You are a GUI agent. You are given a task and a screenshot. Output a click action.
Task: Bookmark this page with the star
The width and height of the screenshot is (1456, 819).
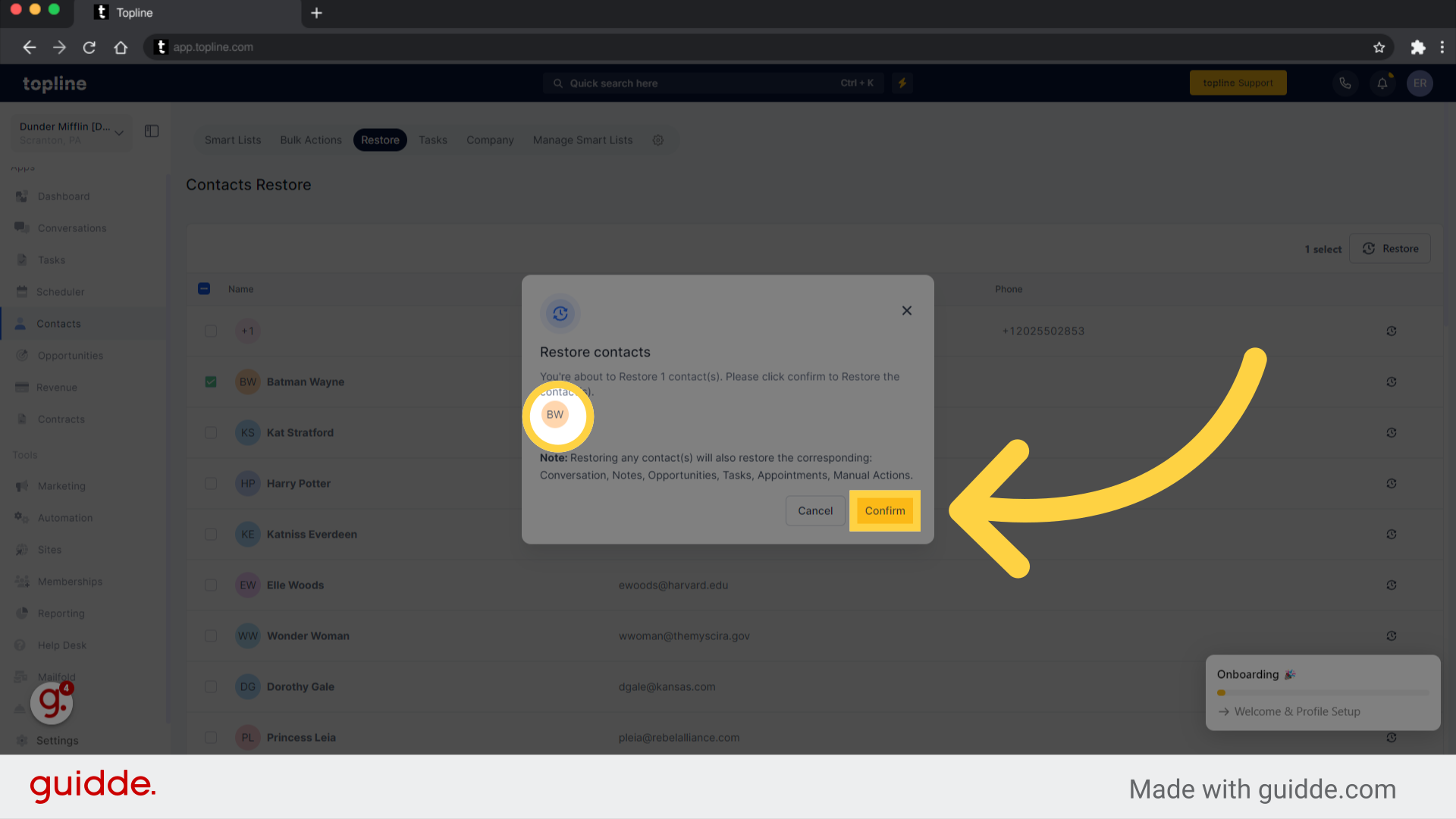[1379, 47]
